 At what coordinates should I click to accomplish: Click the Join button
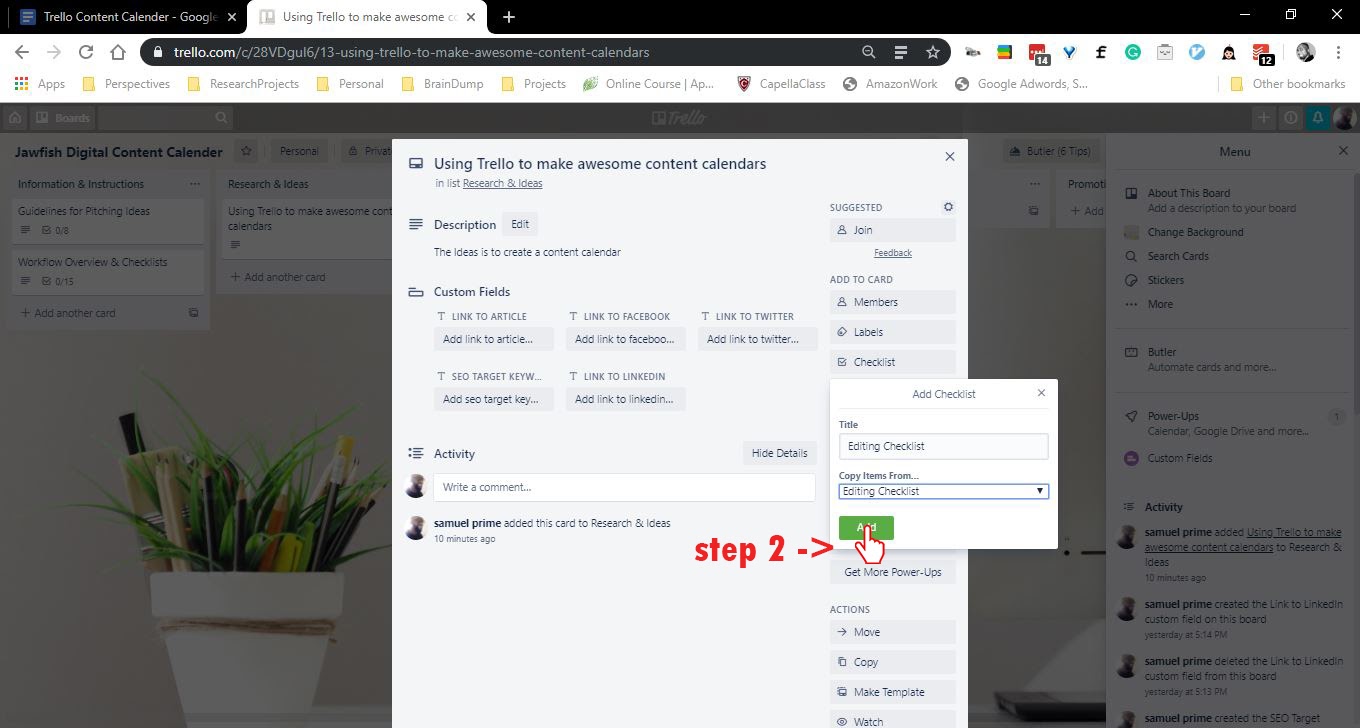892,230
